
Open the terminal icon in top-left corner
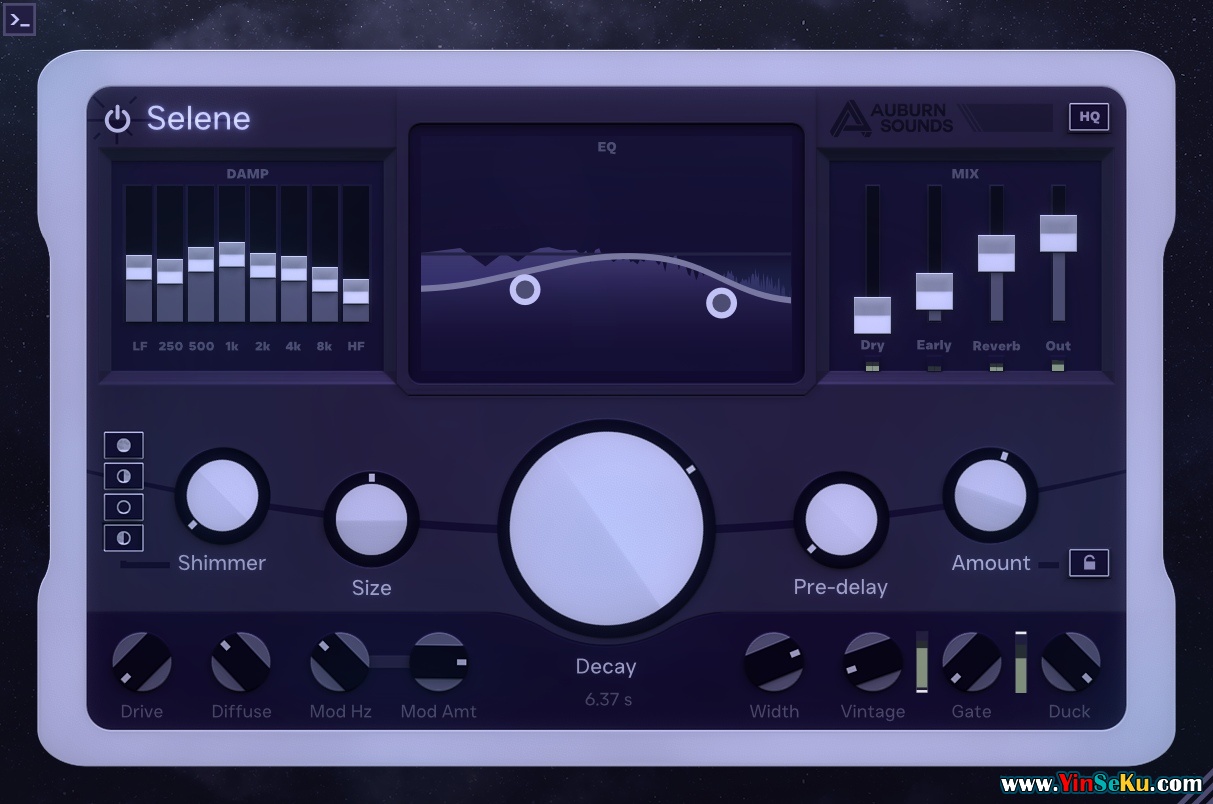(19, 19)
